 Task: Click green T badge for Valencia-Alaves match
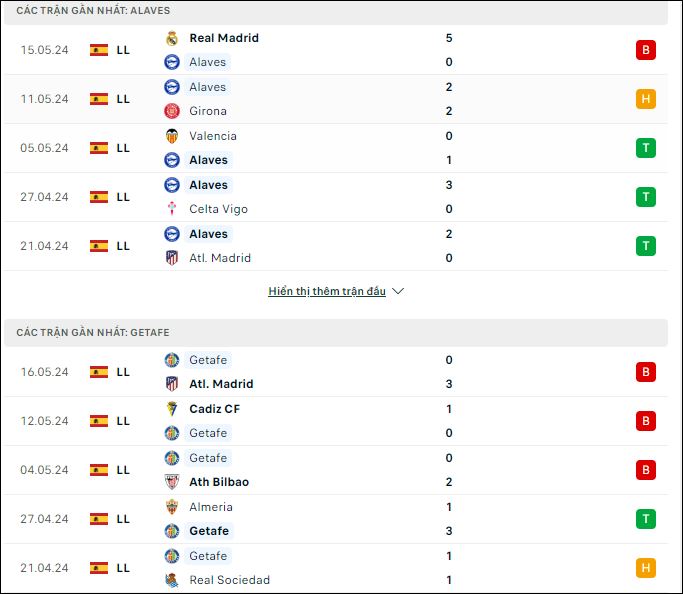(x=646, y=148)
